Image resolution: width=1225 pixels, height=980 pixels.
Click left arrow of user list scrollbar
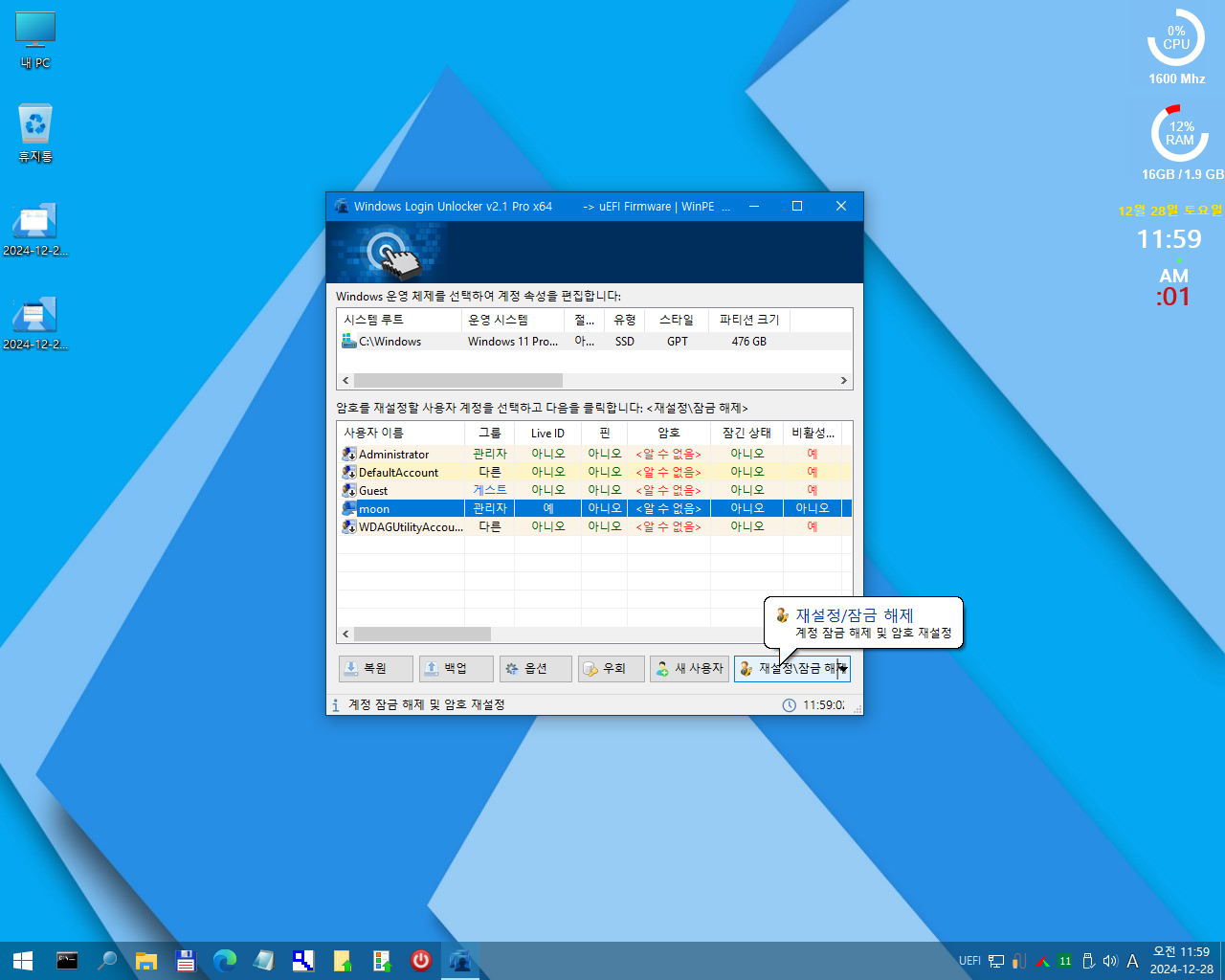coord(345,634)
